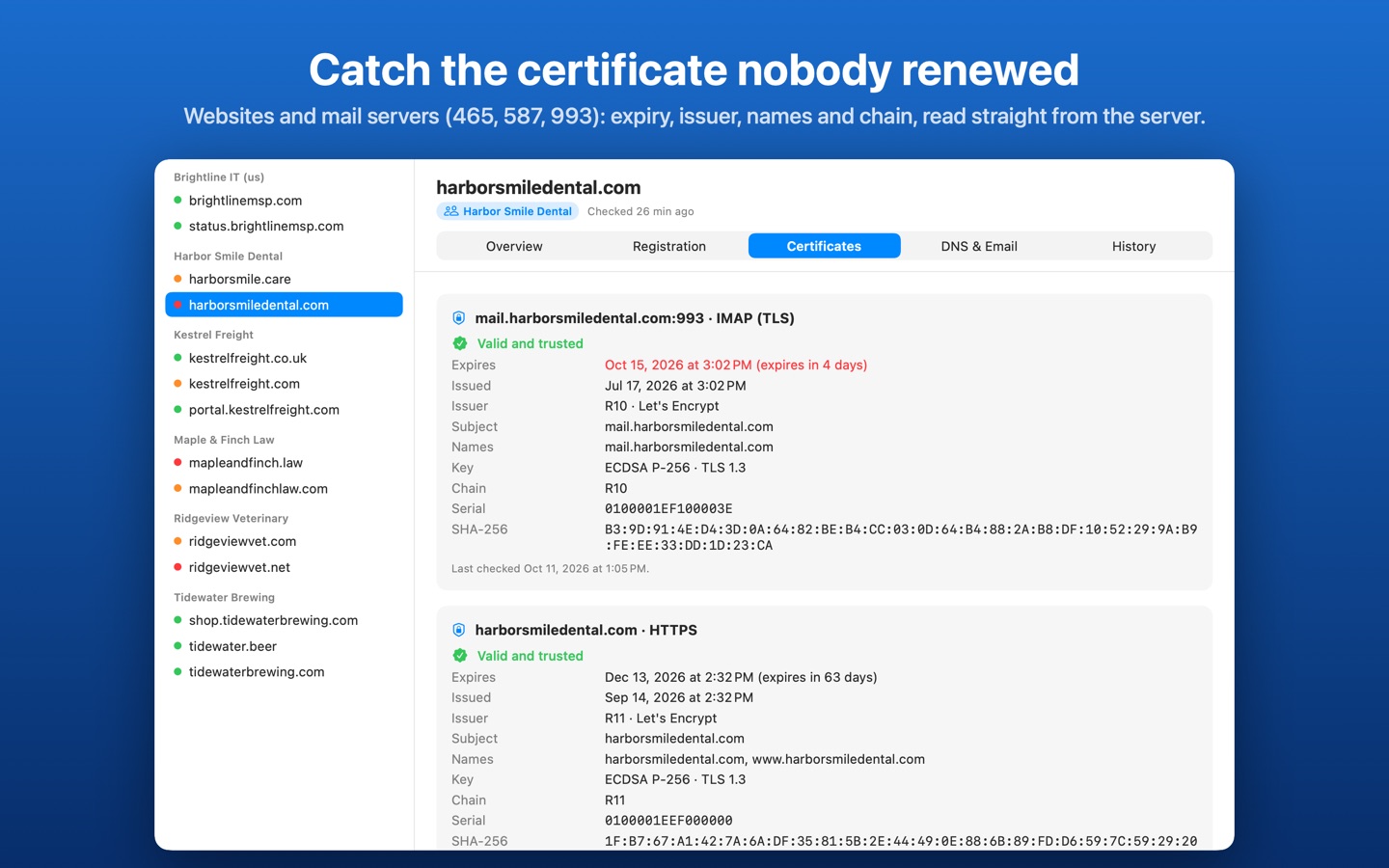Switch to the Overview tab
This screenshot has width=1389, height=868.
point(514,246)
